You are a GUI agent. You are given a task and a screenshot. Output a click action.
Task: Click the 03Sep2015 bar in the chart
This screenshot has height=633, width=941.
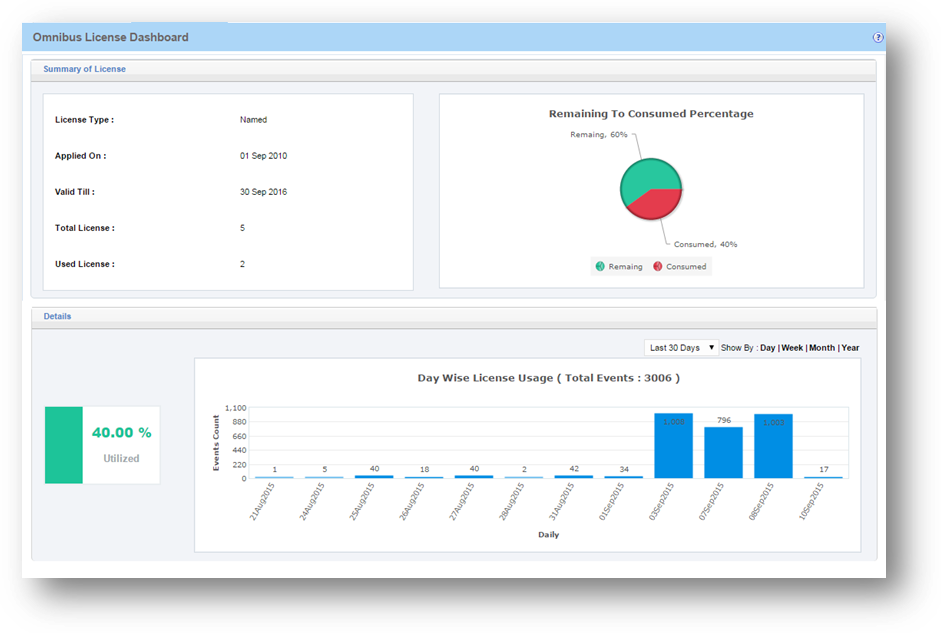pyautogui.click(x=673, y=446)
